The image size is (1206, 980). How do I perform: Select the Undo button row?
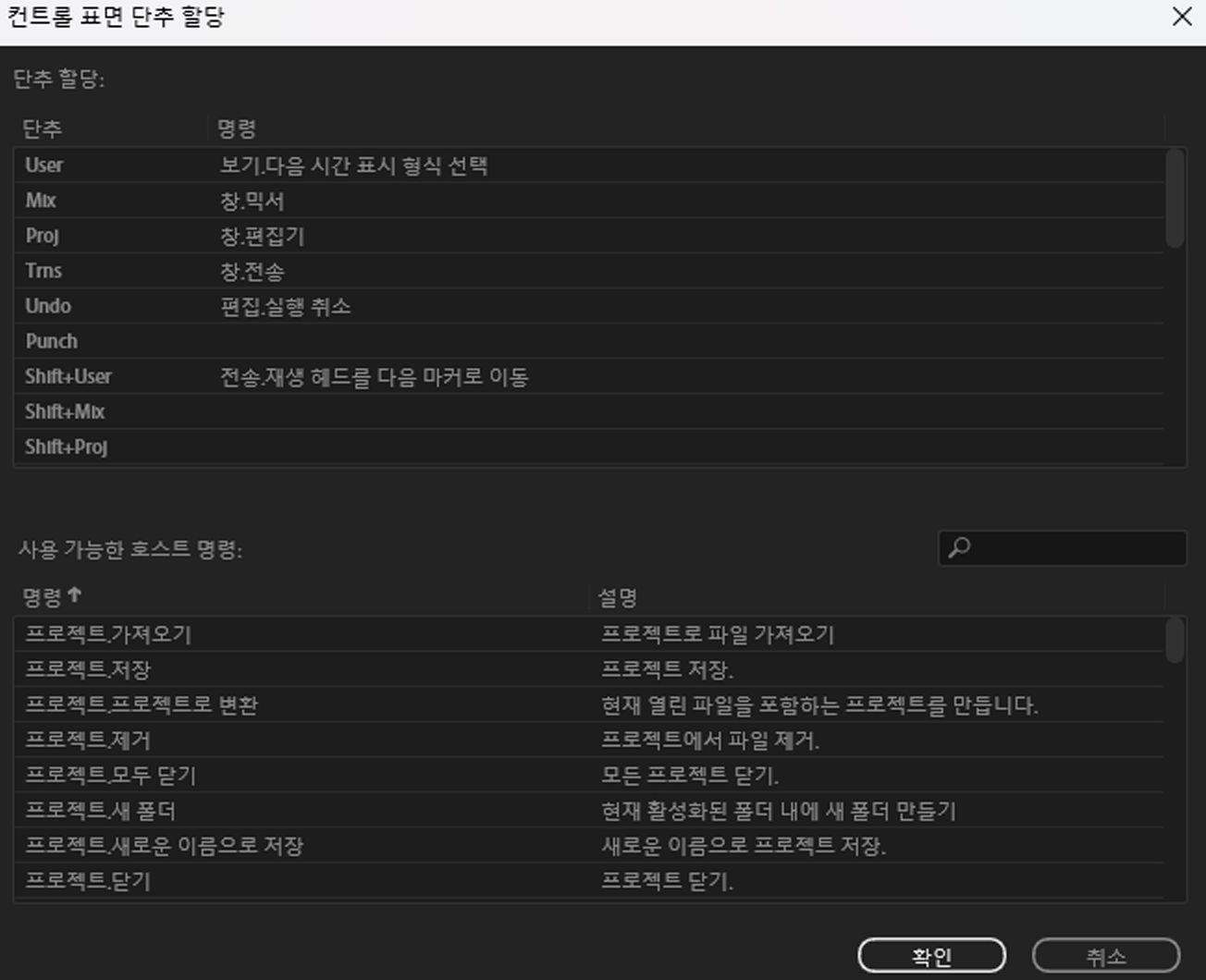coord(589,306)
